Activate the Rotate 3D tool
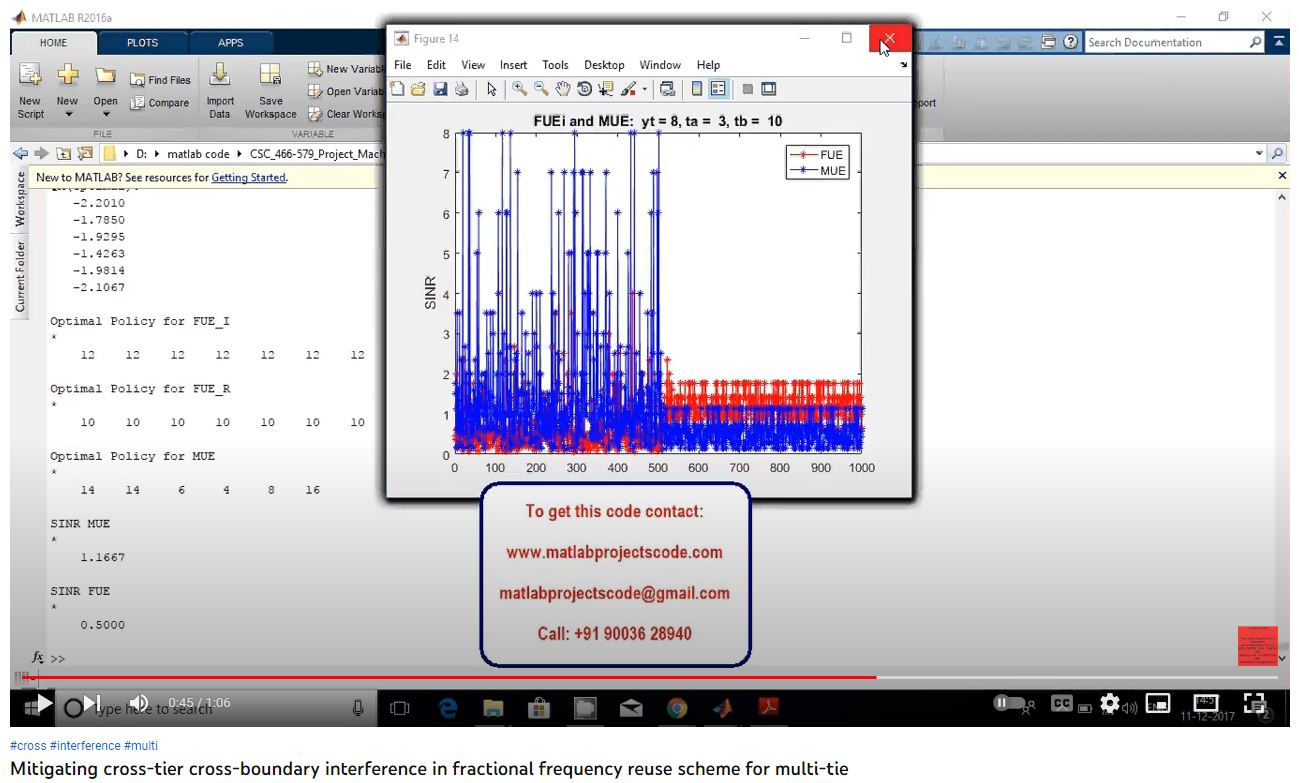The height and width of the screenshot is (783, 1299). coord(584,89)
